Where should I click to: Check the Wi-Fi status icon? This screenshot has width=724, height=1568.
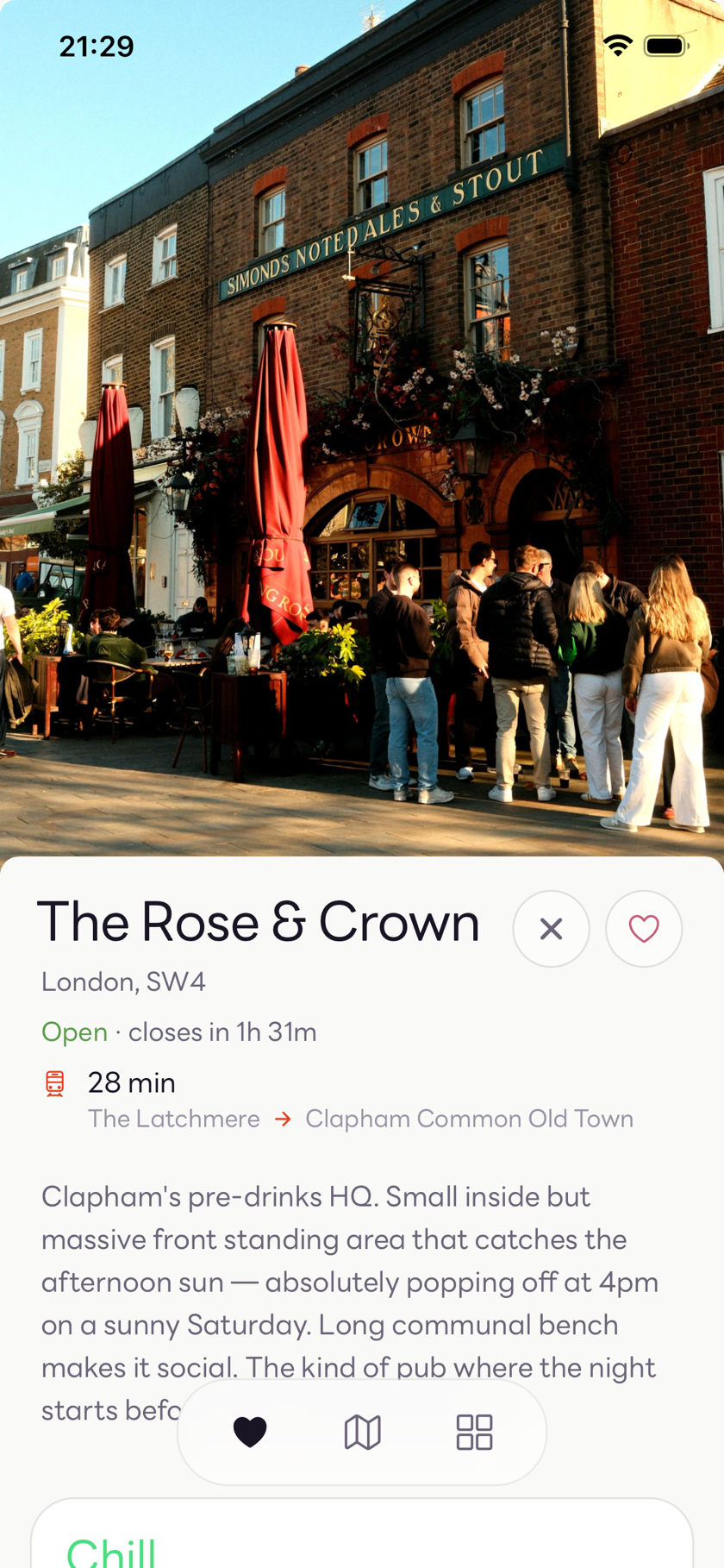tap(617, 45)
